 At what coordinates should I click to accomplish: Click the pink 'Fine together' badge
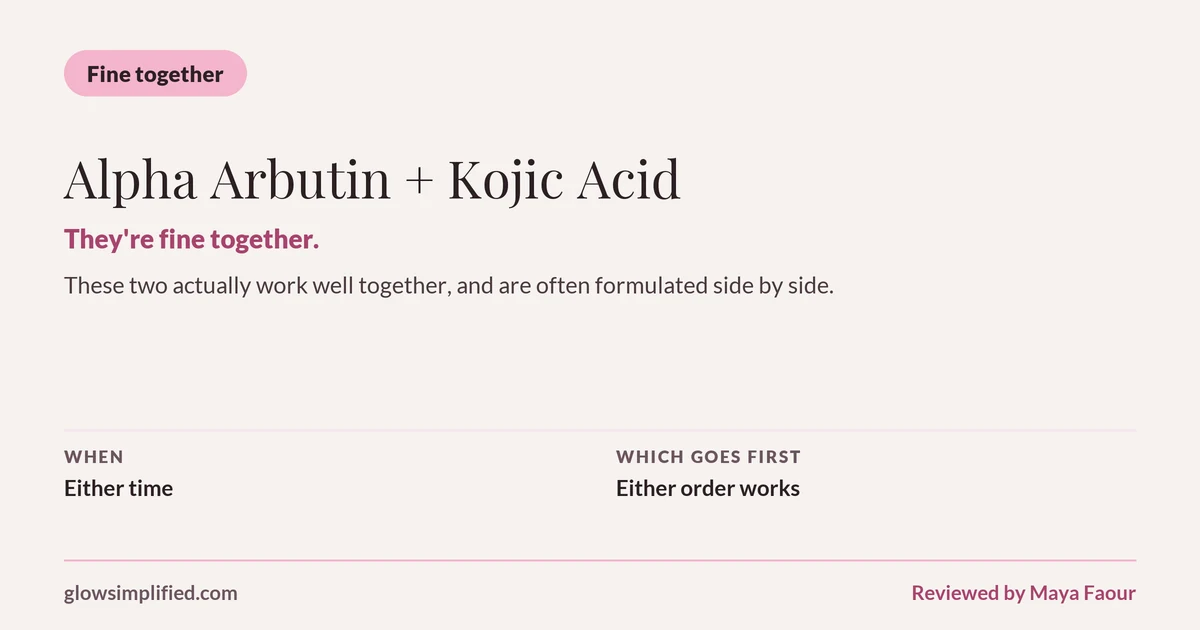pos(155,74)
